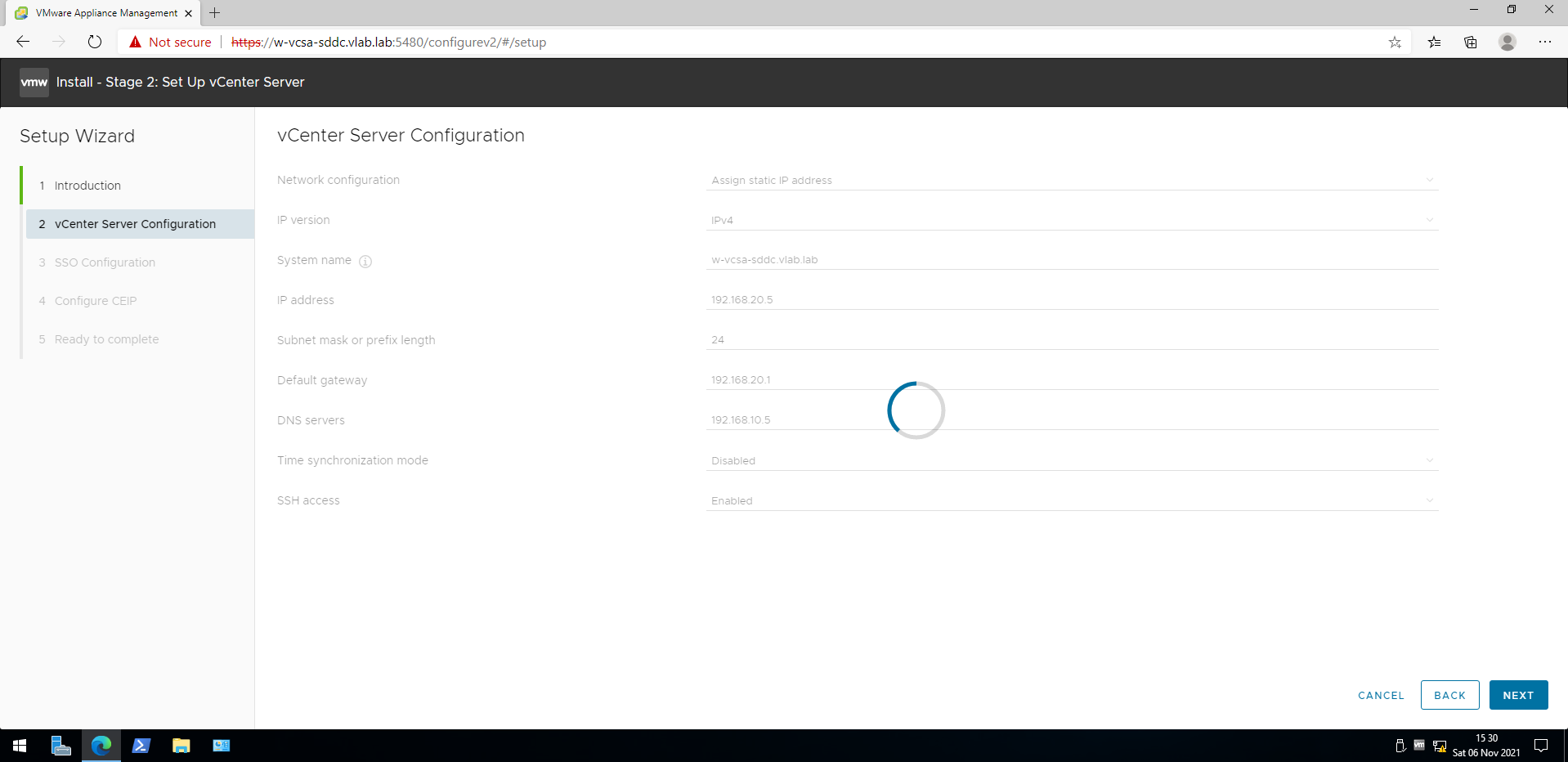Click the DNS servers field
The height and width of the screenshot is (762, 1568).
click(1072, 420)
